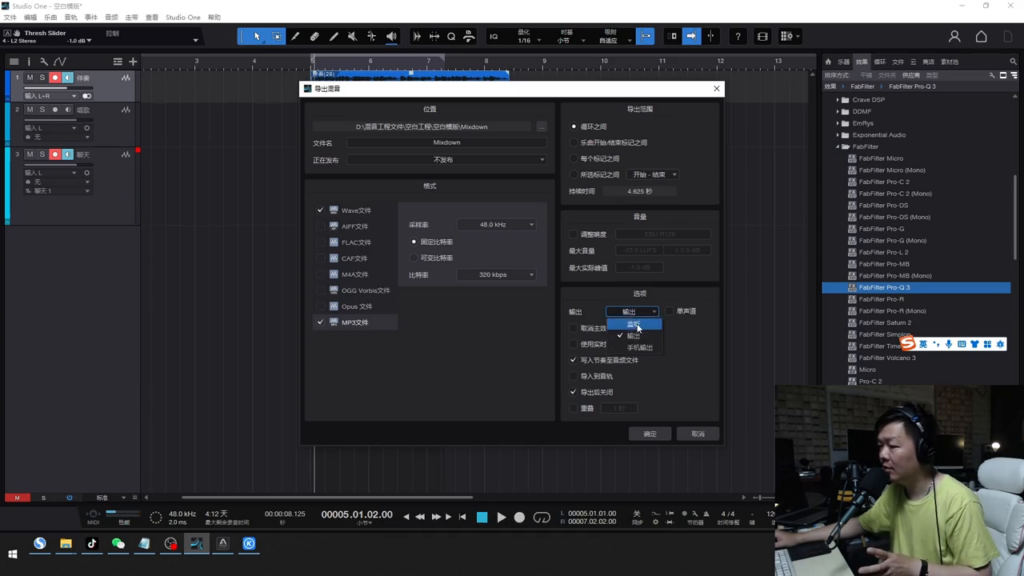
Task: Show the track inspector i icon
Action: point(29,61)
